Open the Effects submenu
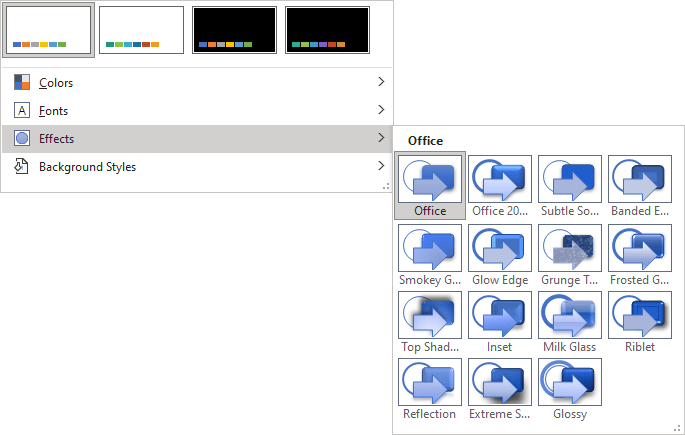 tap(197, 138)
